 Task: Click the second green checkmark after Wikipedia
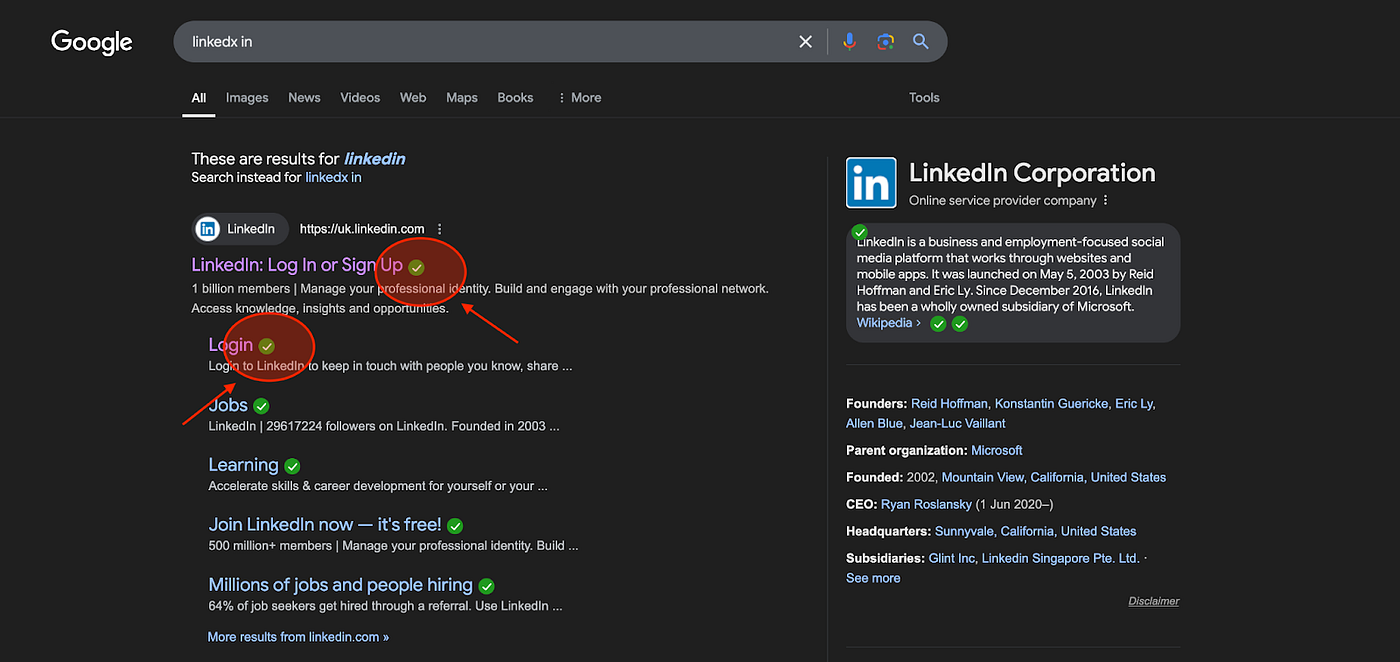click(x=960, y=324)
